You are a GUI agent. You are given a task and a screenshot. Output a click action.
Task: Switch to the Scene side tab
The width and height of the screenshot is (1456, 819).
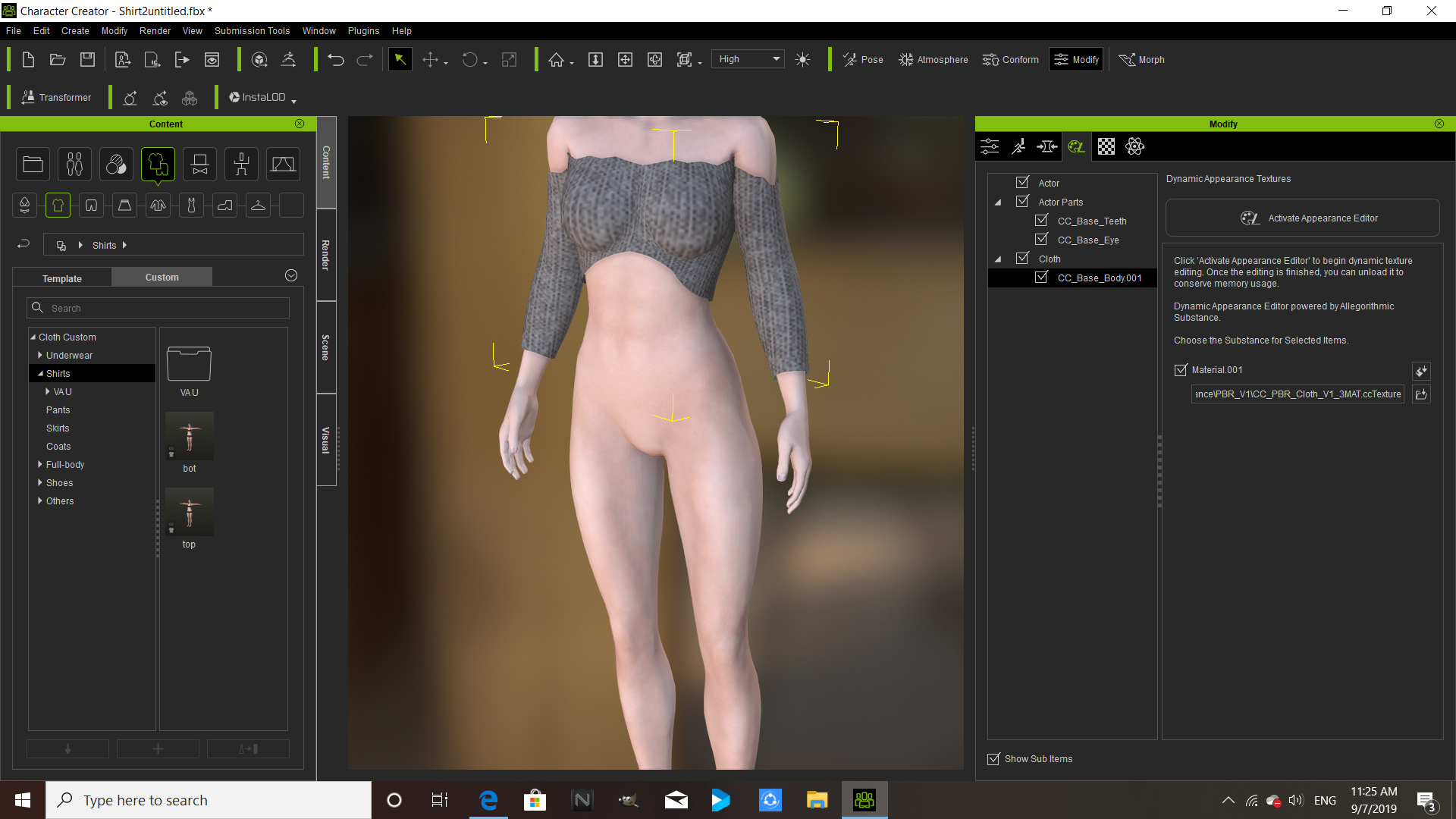[x=326, y=347]
